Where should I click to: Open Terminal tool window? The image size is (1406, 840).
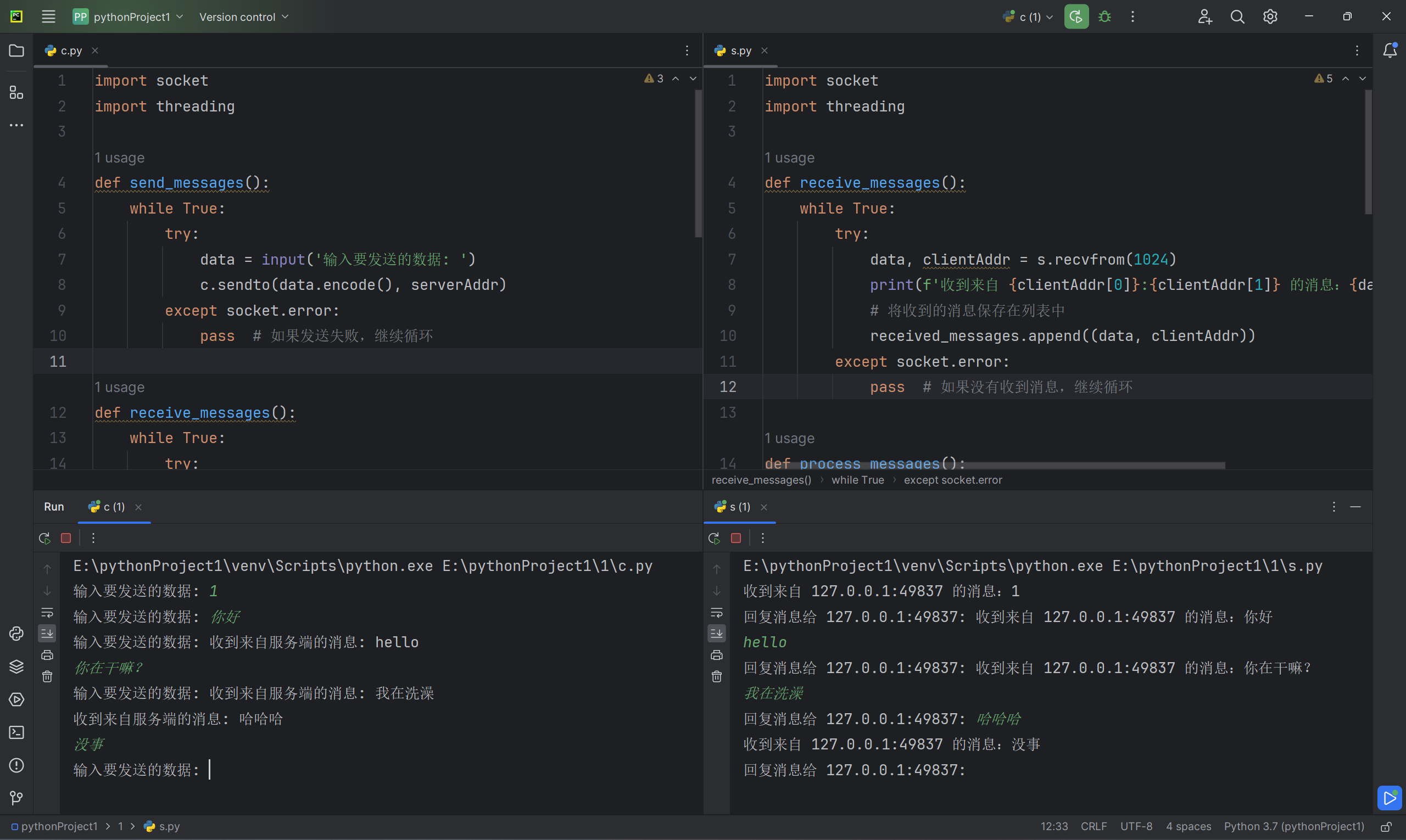tap(16, 732)
